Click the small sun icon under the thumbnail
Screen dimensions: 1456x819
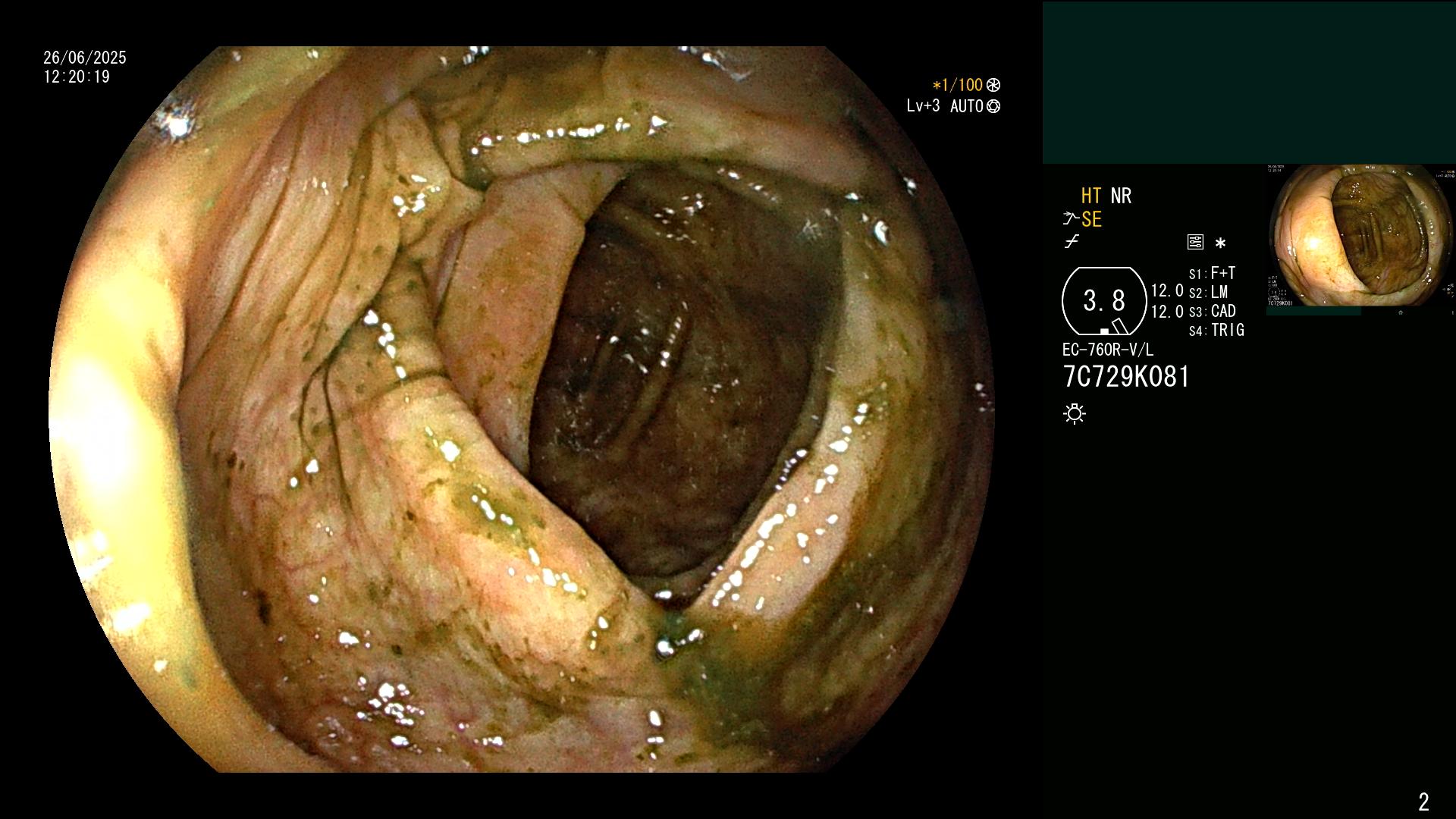pos(1400,312)
